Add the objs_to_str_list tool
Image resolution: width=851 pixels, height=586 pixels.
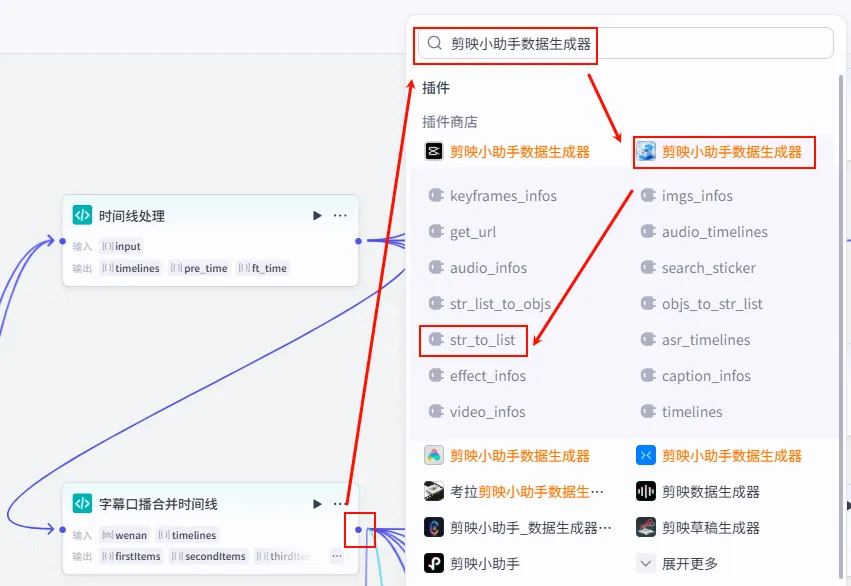(x=702, y=304)
